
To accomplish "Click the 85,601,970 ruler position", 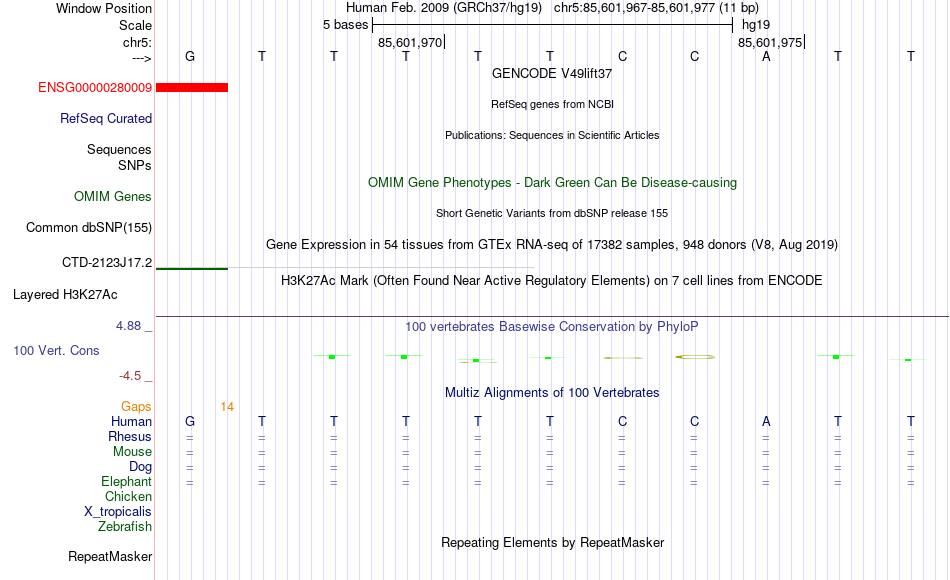I will pos(410,42).
